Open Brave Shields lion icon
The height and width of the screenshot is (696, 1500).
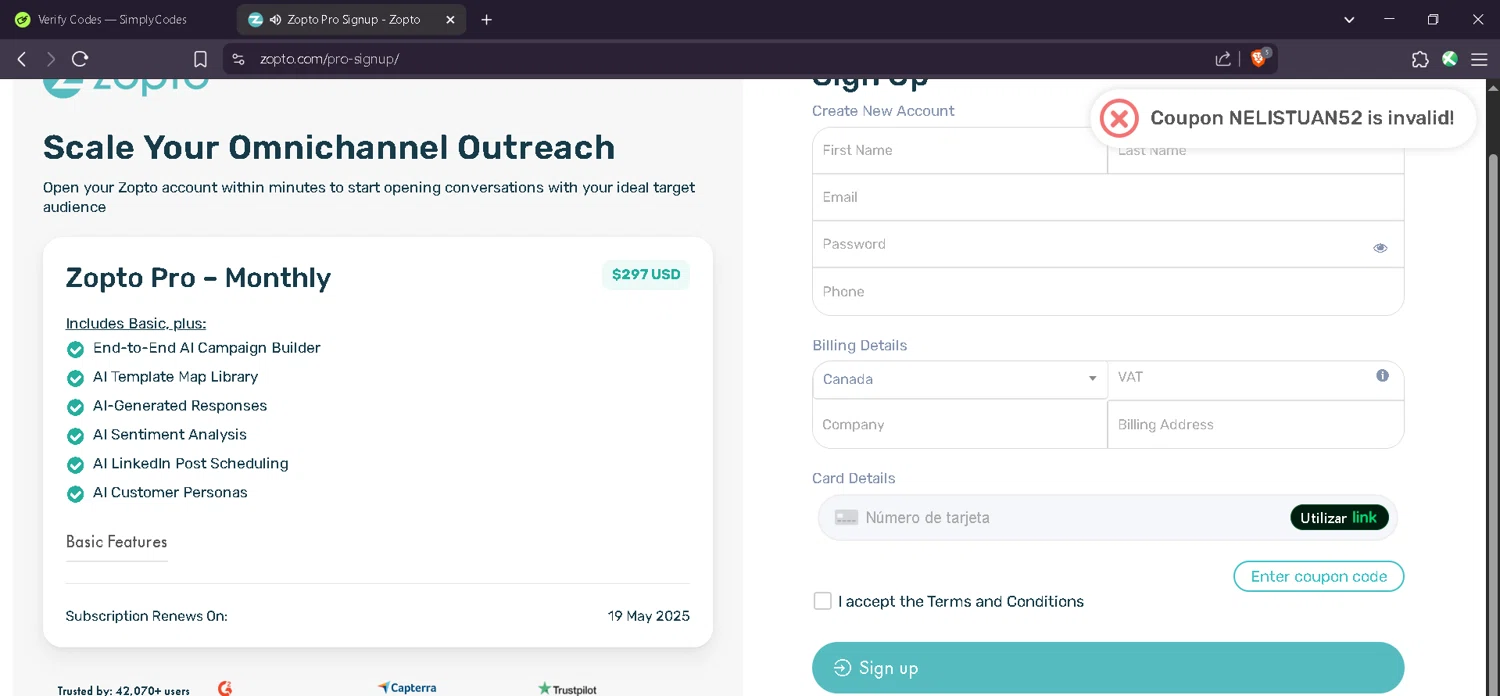coord(1259,59)
